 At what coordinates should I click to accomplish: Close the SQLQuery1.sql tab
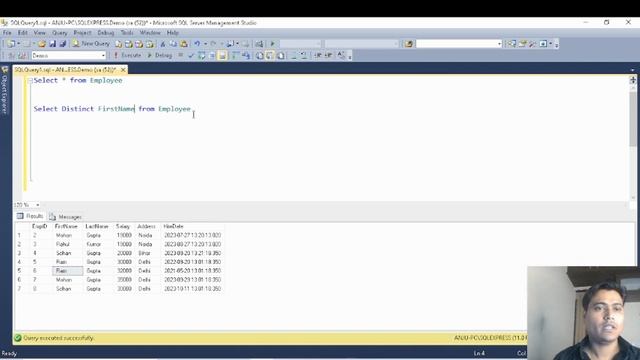123,70
